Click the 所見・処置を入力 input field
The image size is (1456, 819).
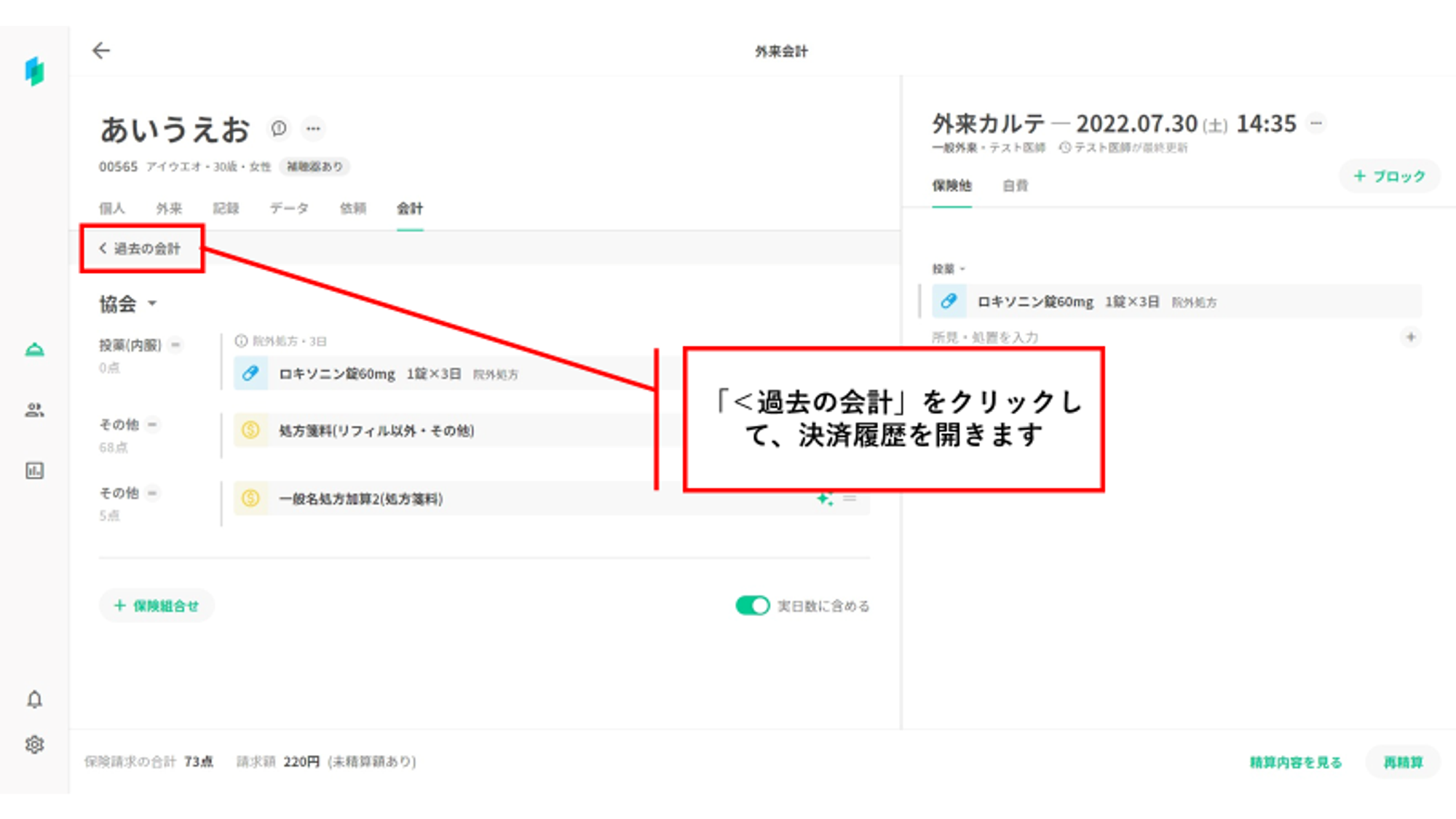click(985, 337)
